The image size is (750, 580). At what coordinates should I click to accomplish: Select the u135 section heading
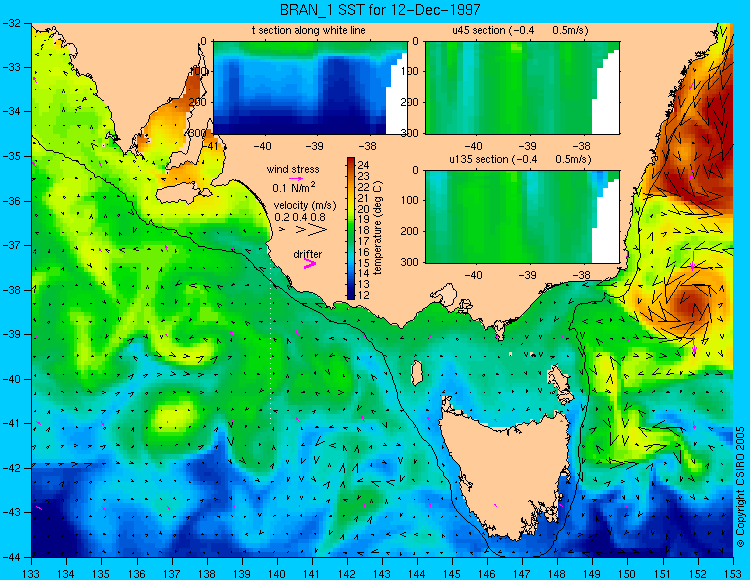click(x=520, y=159)
